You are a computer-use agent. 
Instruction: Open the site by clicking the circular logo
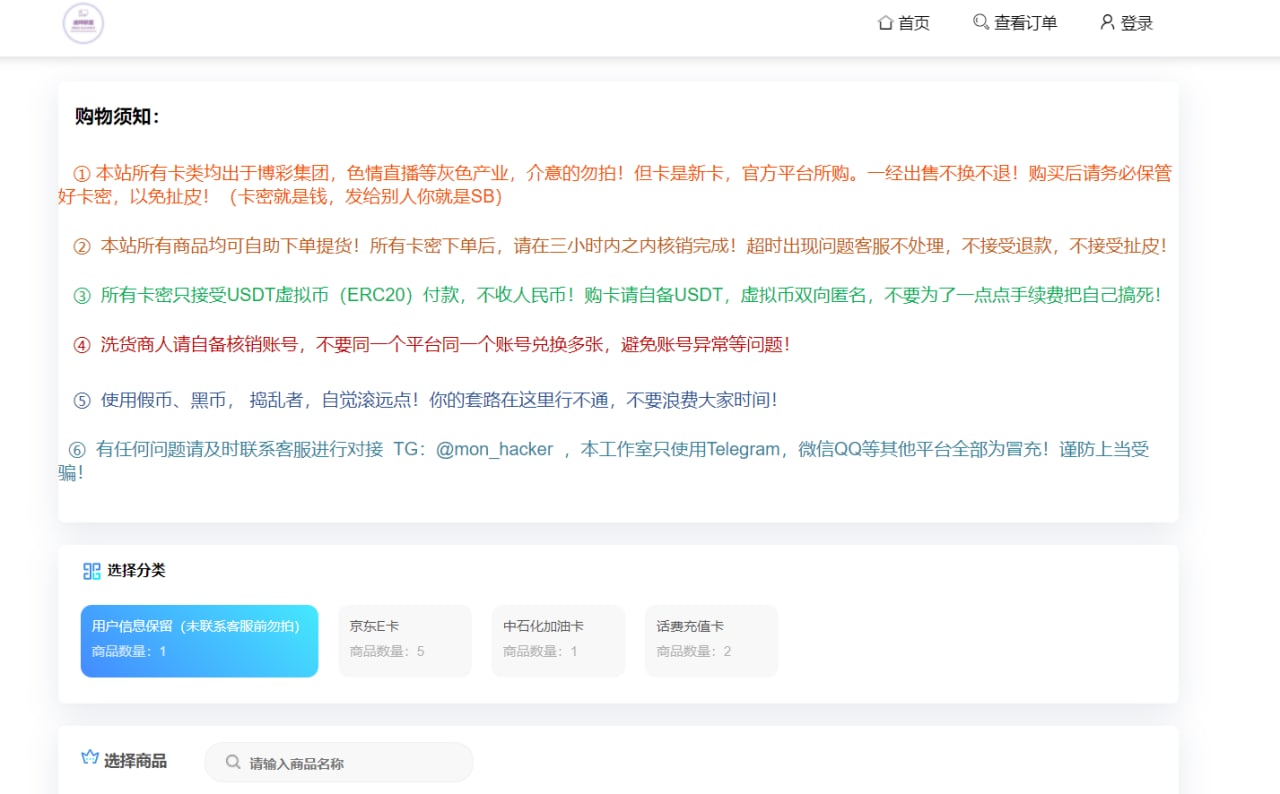coord(84,23)
